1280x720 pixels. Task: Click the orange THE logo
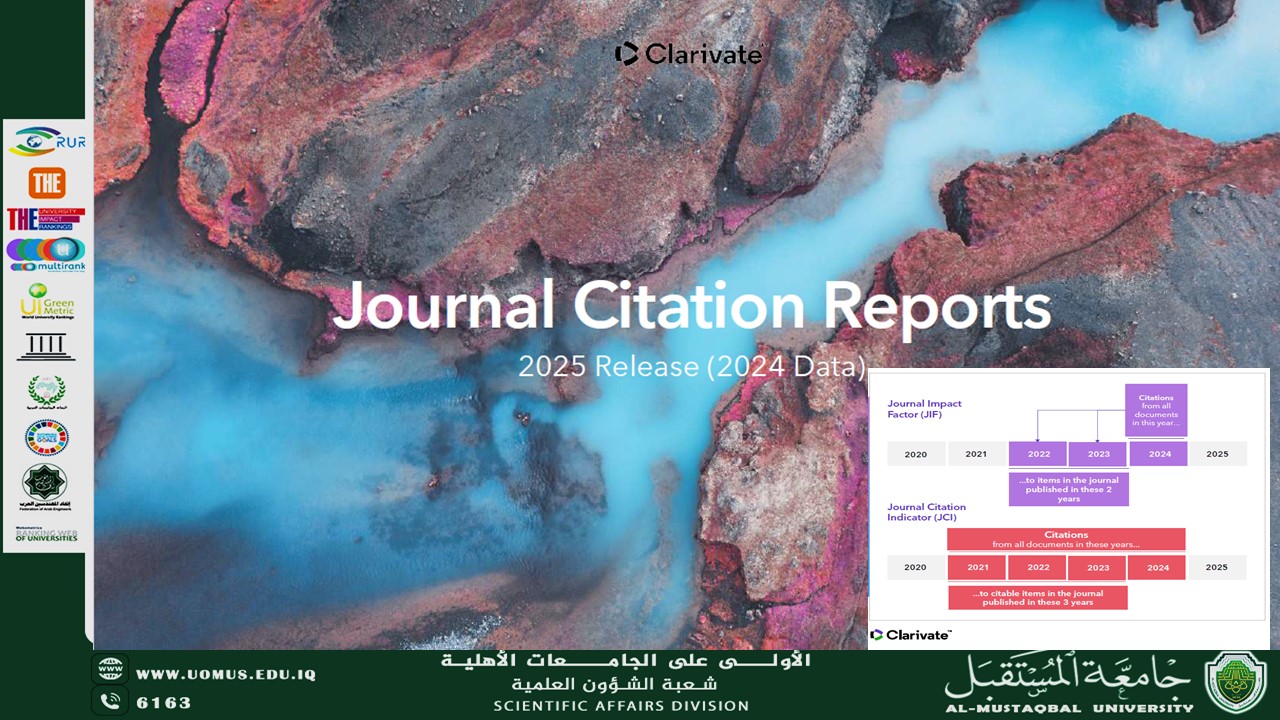[x=46, y=183]
